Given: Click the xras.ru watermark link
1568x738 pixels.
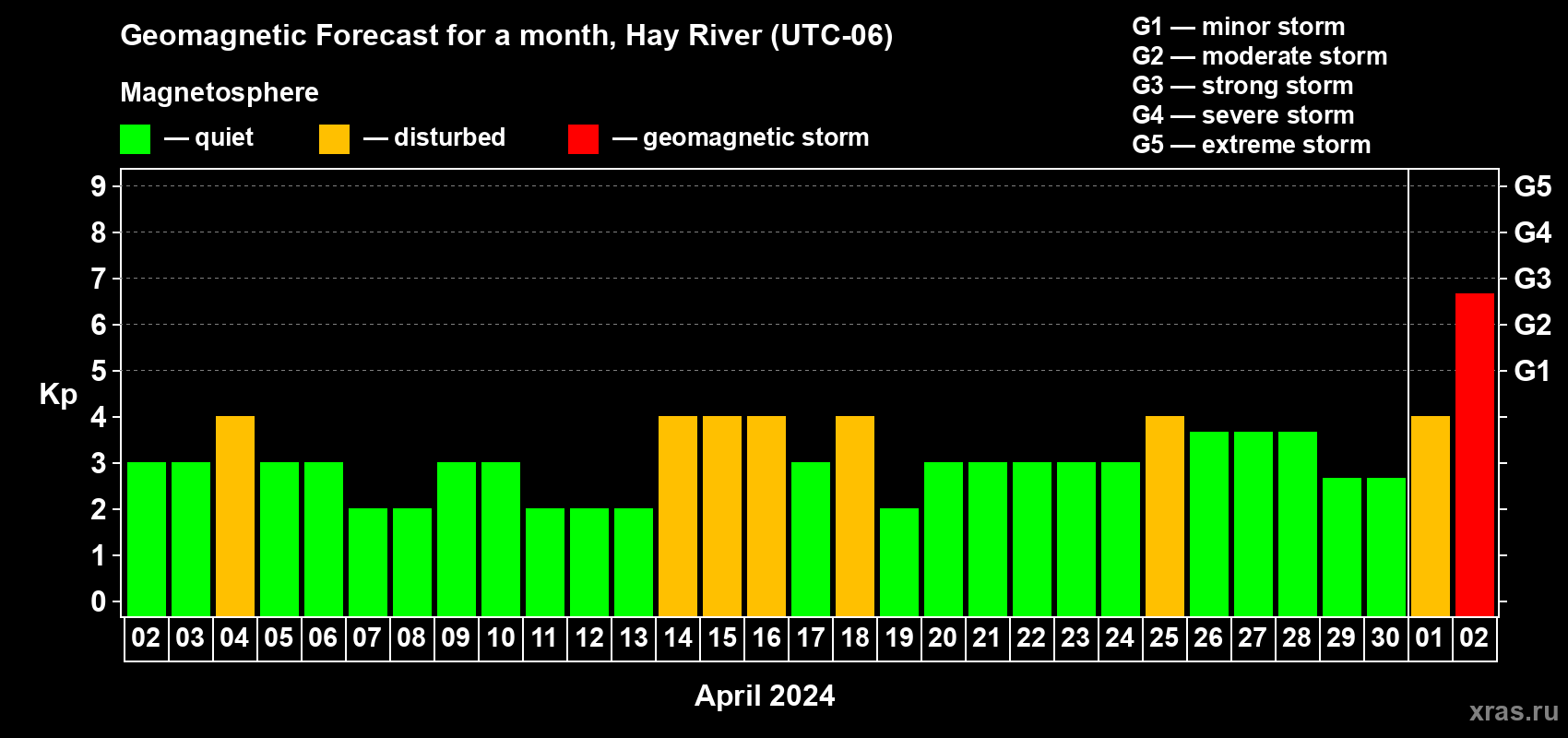Looking at the screenshot, I should pyautogui.click(x=1514, y=711).
